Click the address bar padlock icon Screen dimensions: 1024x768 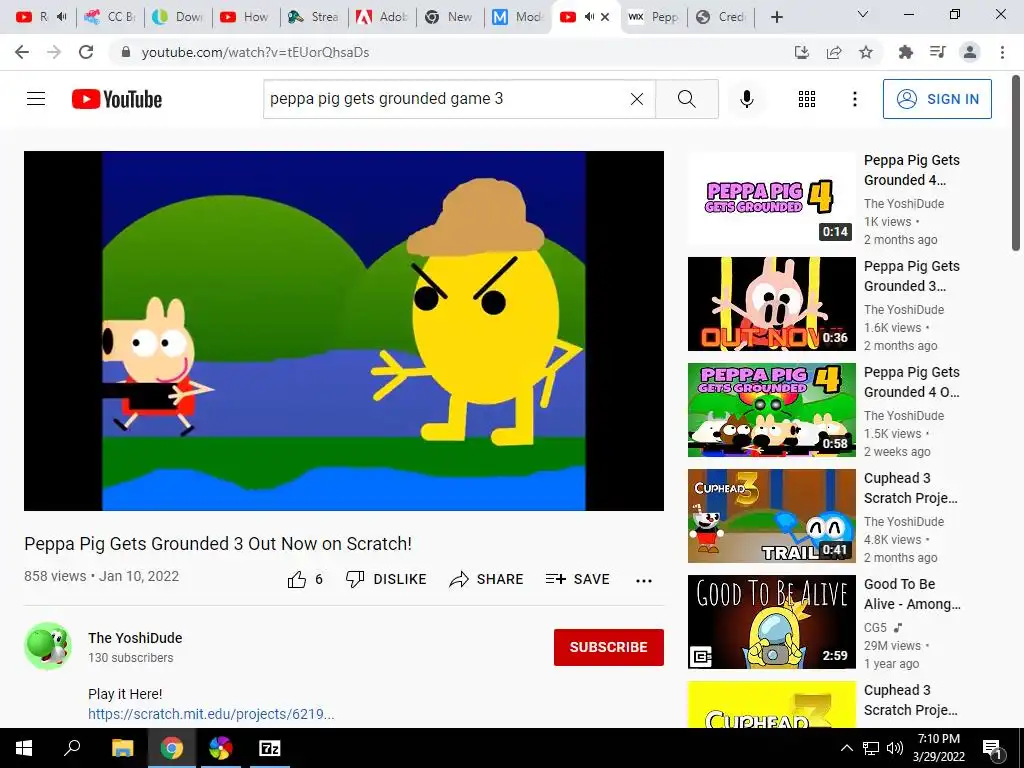(x=127, y=52)
